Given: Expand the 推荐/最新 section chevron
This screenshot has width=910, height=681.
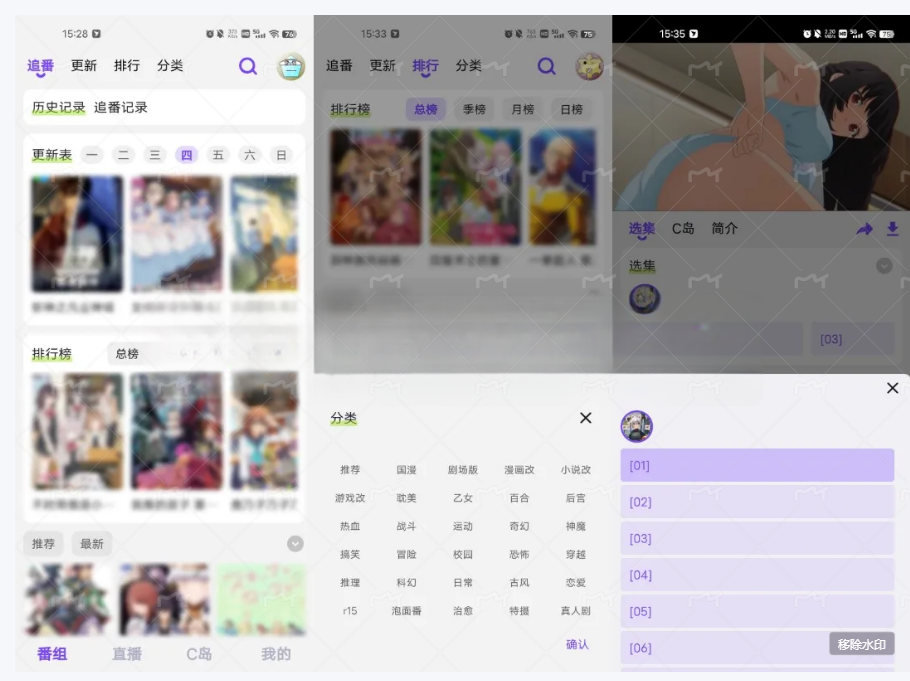Looking at the screenshot, I should [x=295, y=543].
